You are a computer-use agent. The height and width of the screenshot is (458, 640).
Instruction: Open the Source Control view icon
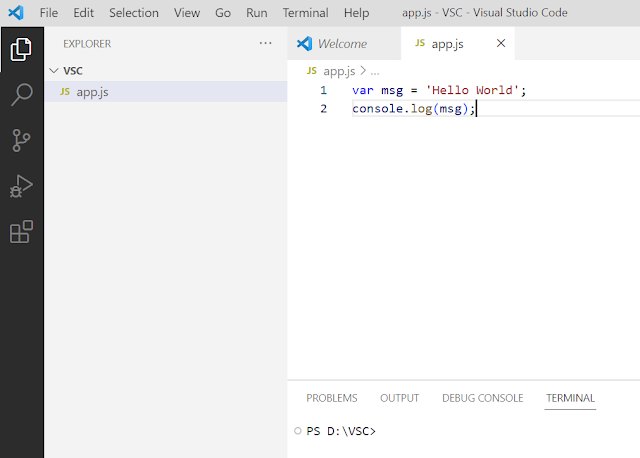click(21, 140)
